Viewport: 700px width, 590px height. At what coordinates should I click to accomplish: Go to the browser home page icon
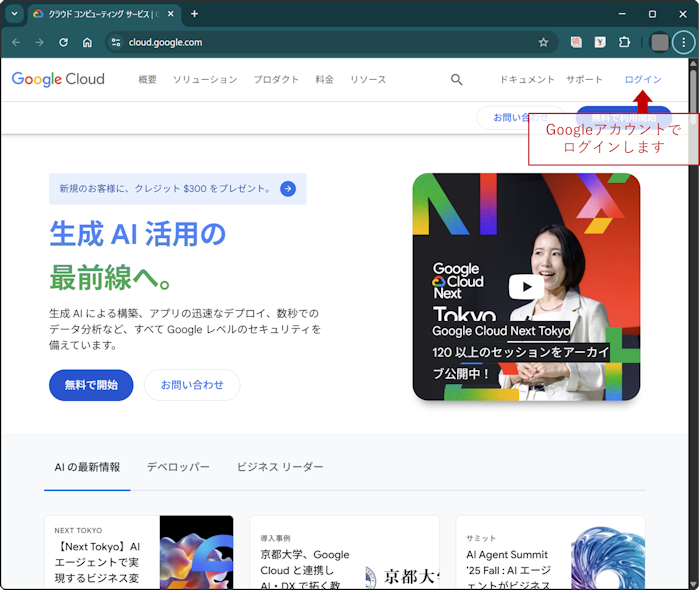pos(87,43)
